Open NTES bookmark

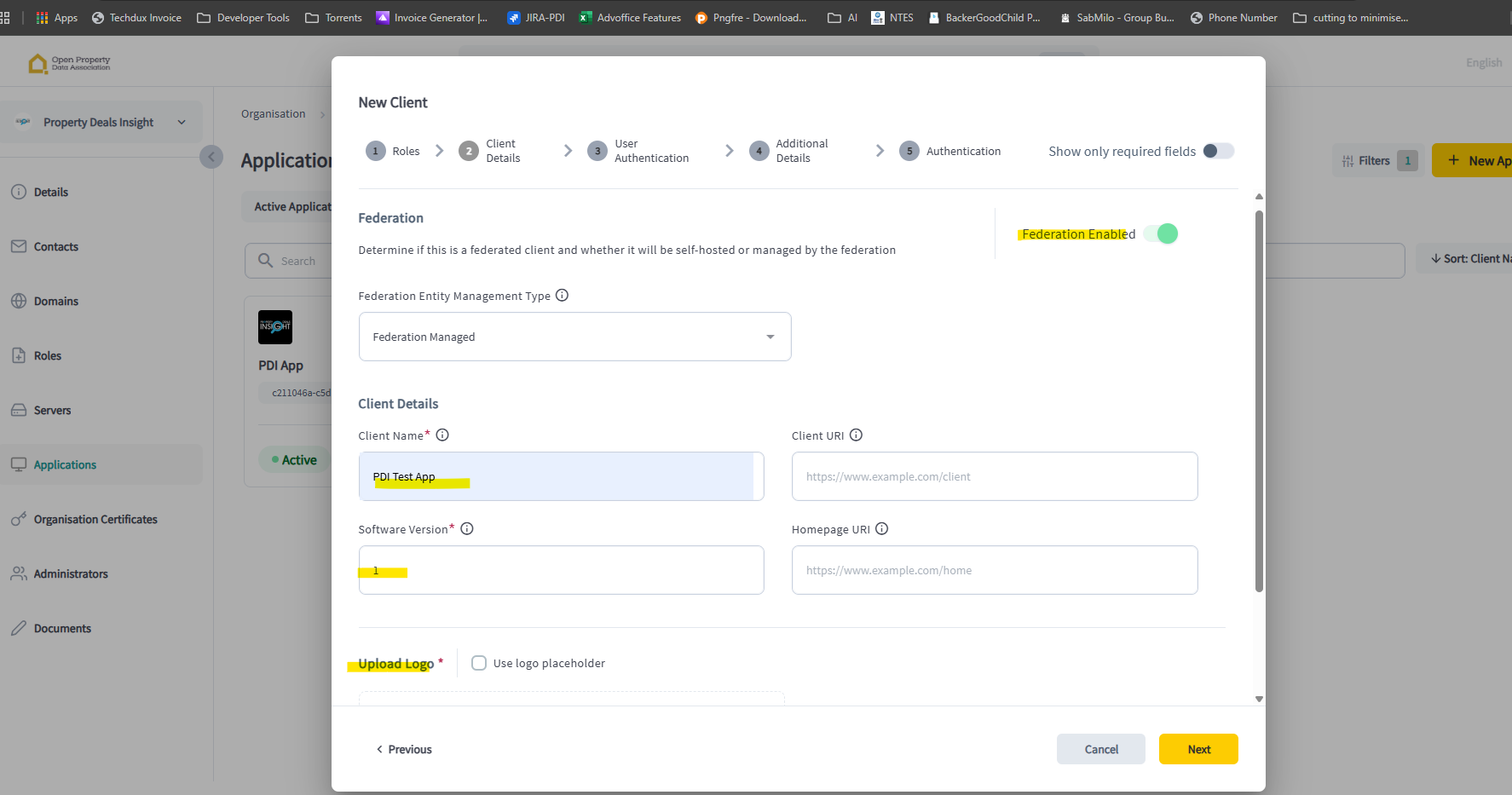click(892, 17)
